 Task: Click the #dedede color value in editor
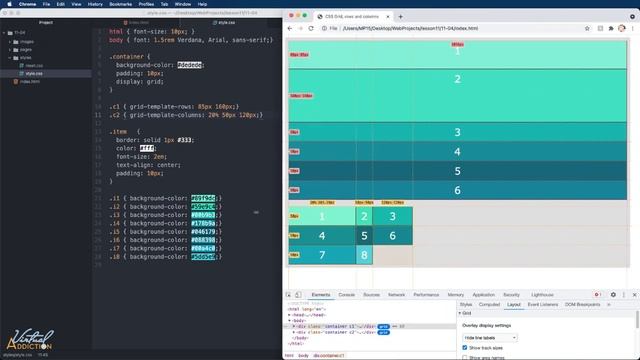189,65
